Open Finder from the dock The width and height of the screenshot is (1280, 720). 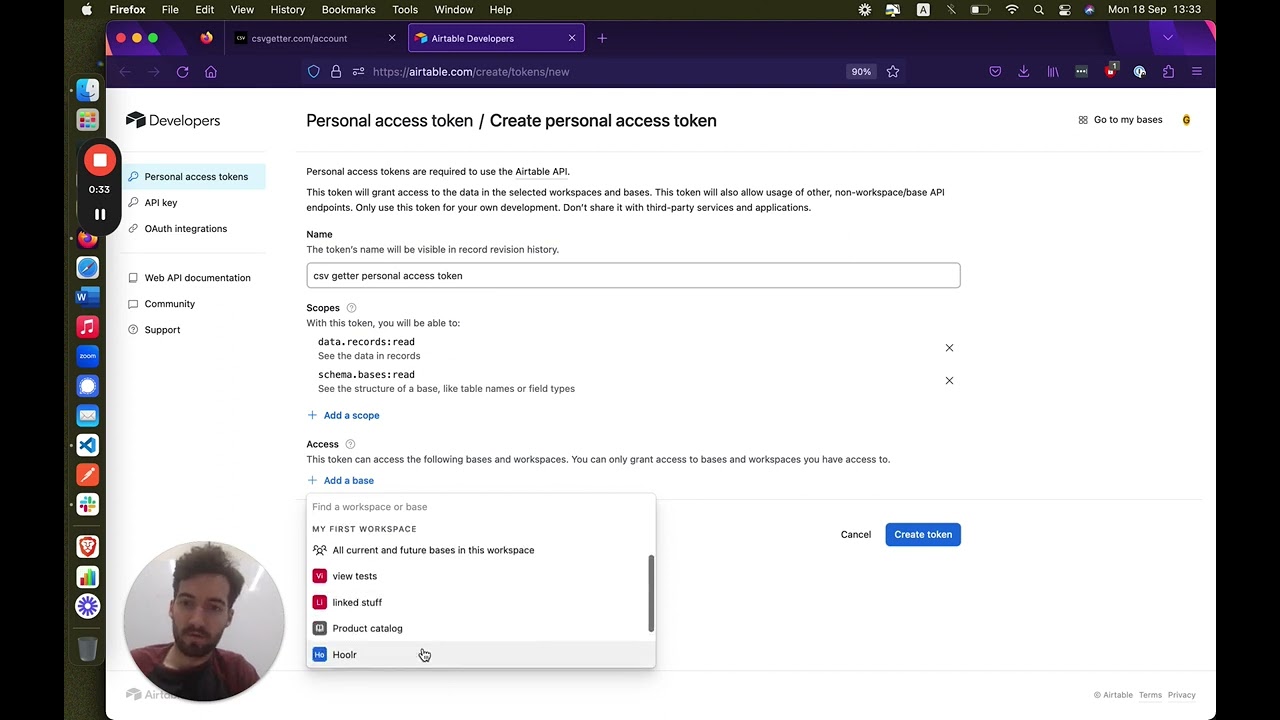click(88, 90)
